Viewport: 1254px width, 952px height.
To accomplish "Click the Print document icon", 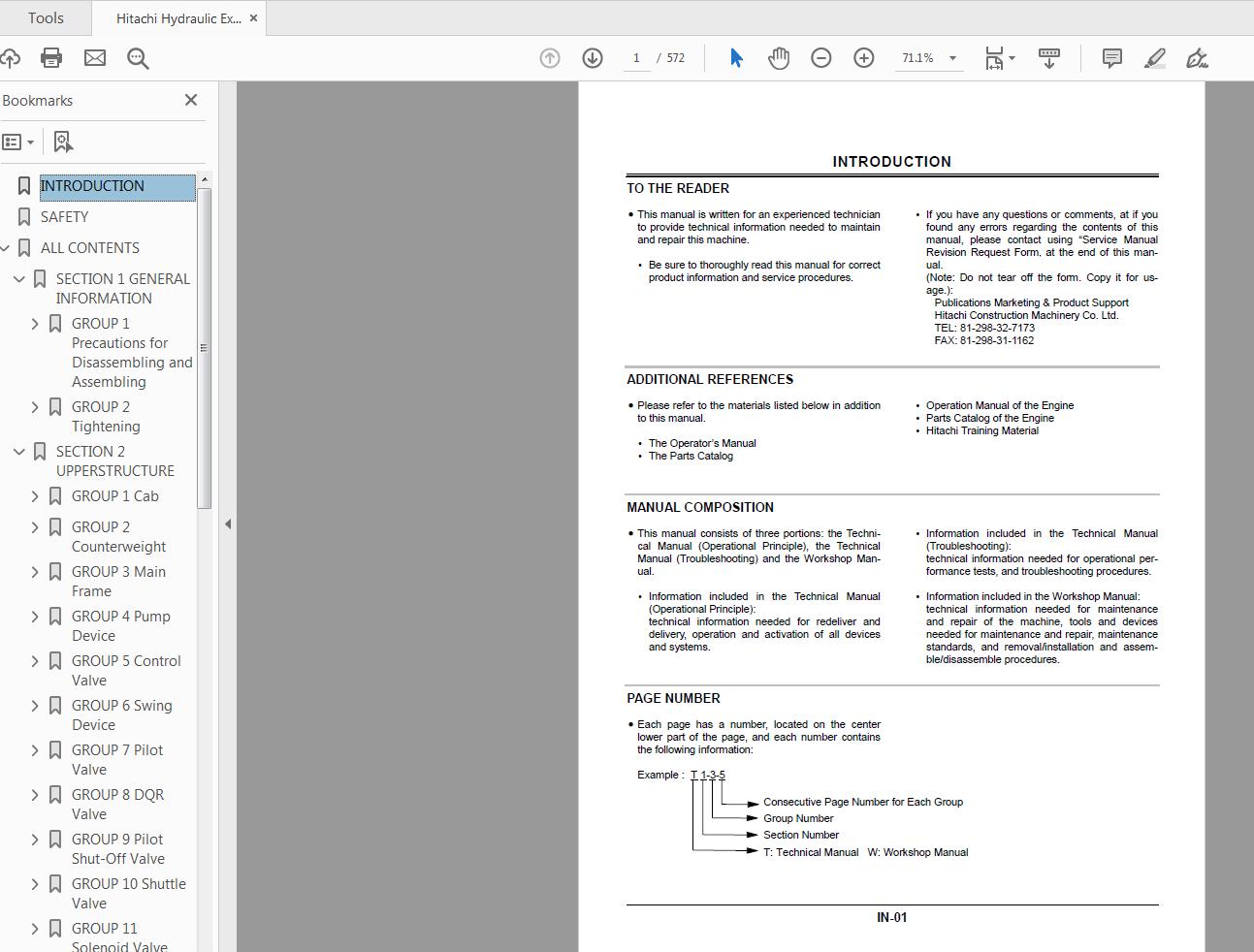I will [x=50, y=58].
